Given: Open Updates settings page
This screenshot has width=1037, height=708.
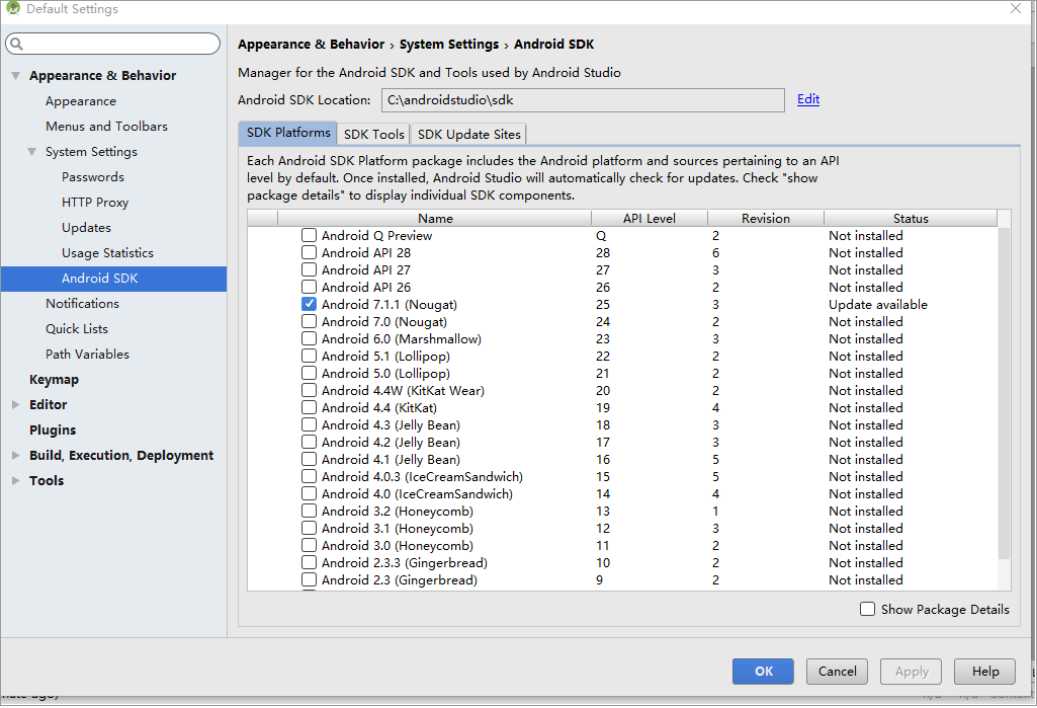Looking at the screenshot, I should pos(86,227).
